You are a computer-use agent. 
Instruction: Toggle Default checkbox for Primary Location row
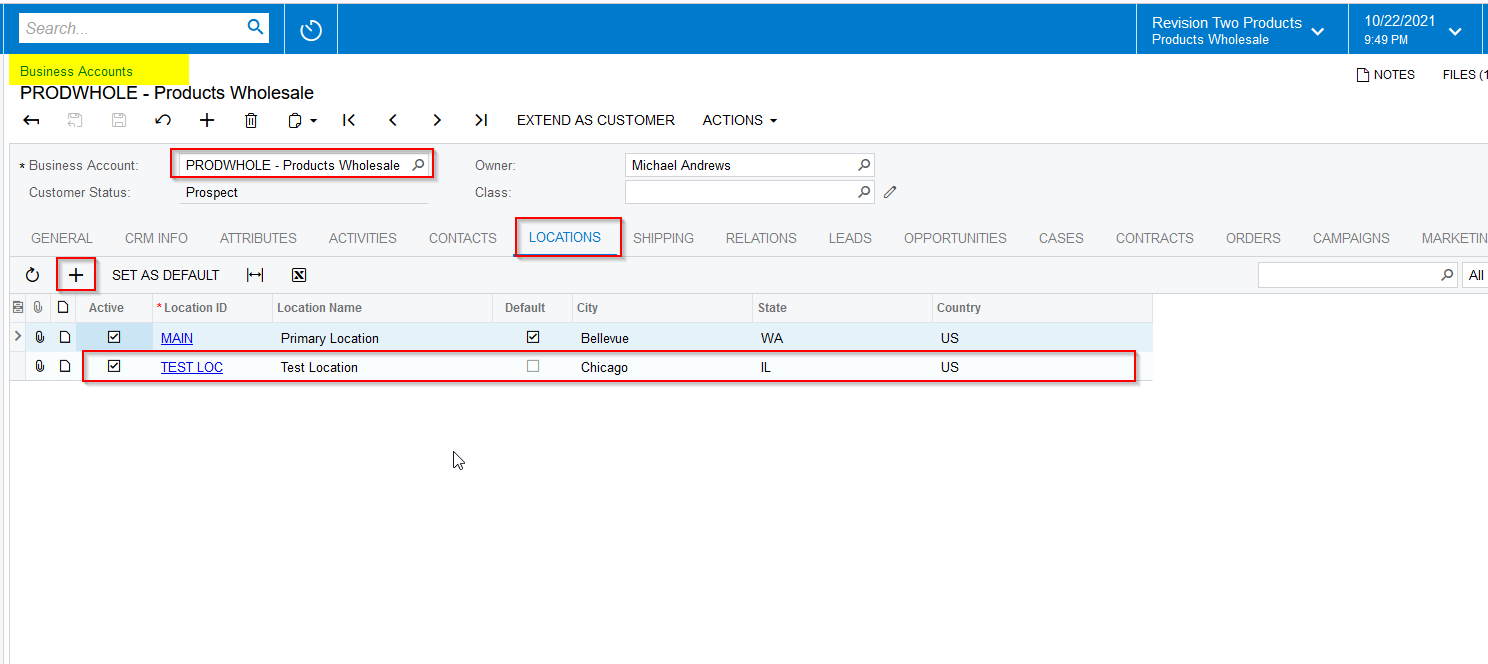click(533, 337)
